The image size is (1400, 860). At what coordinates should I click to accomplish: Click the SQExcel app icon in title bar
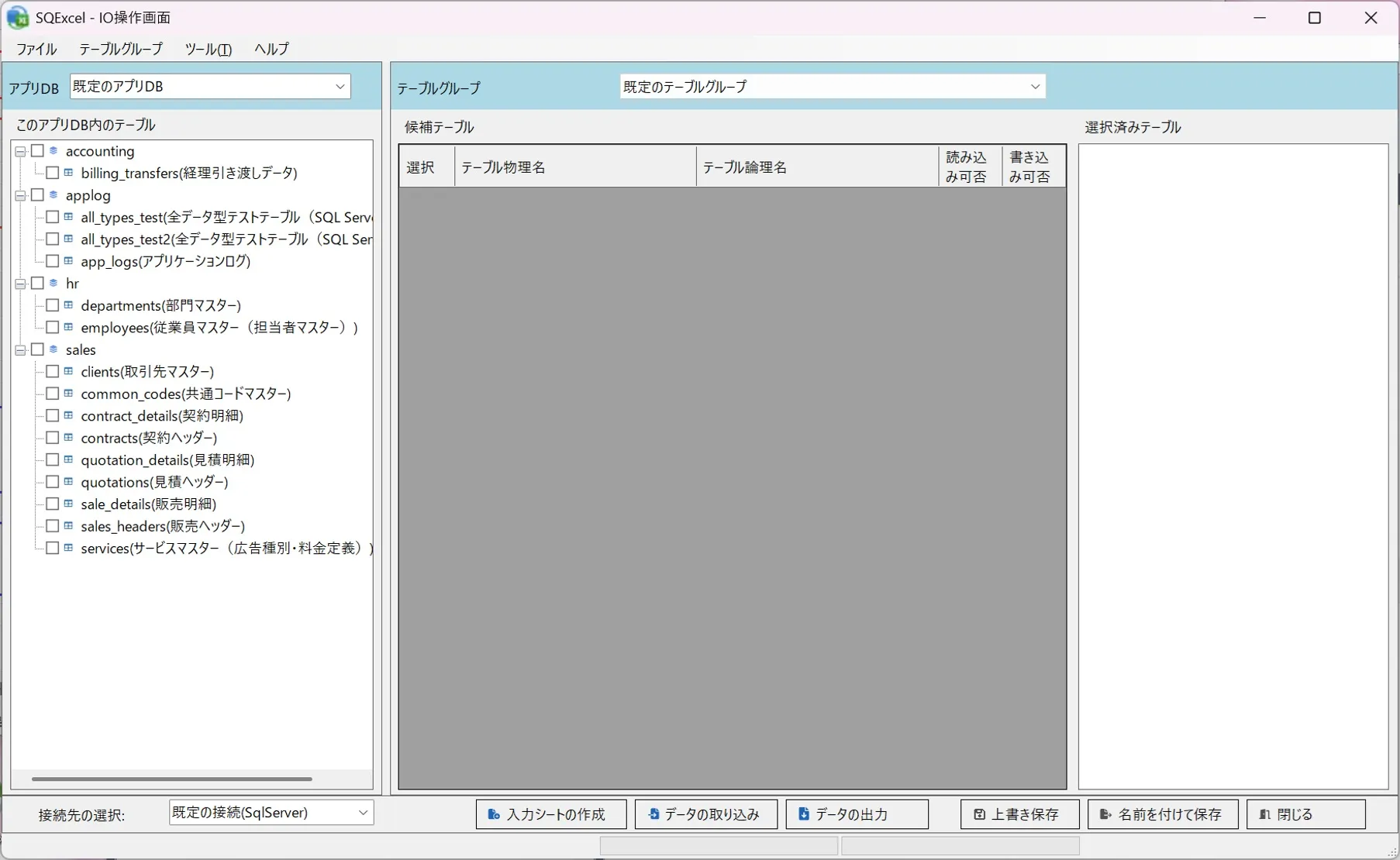[x=17, y=17]
